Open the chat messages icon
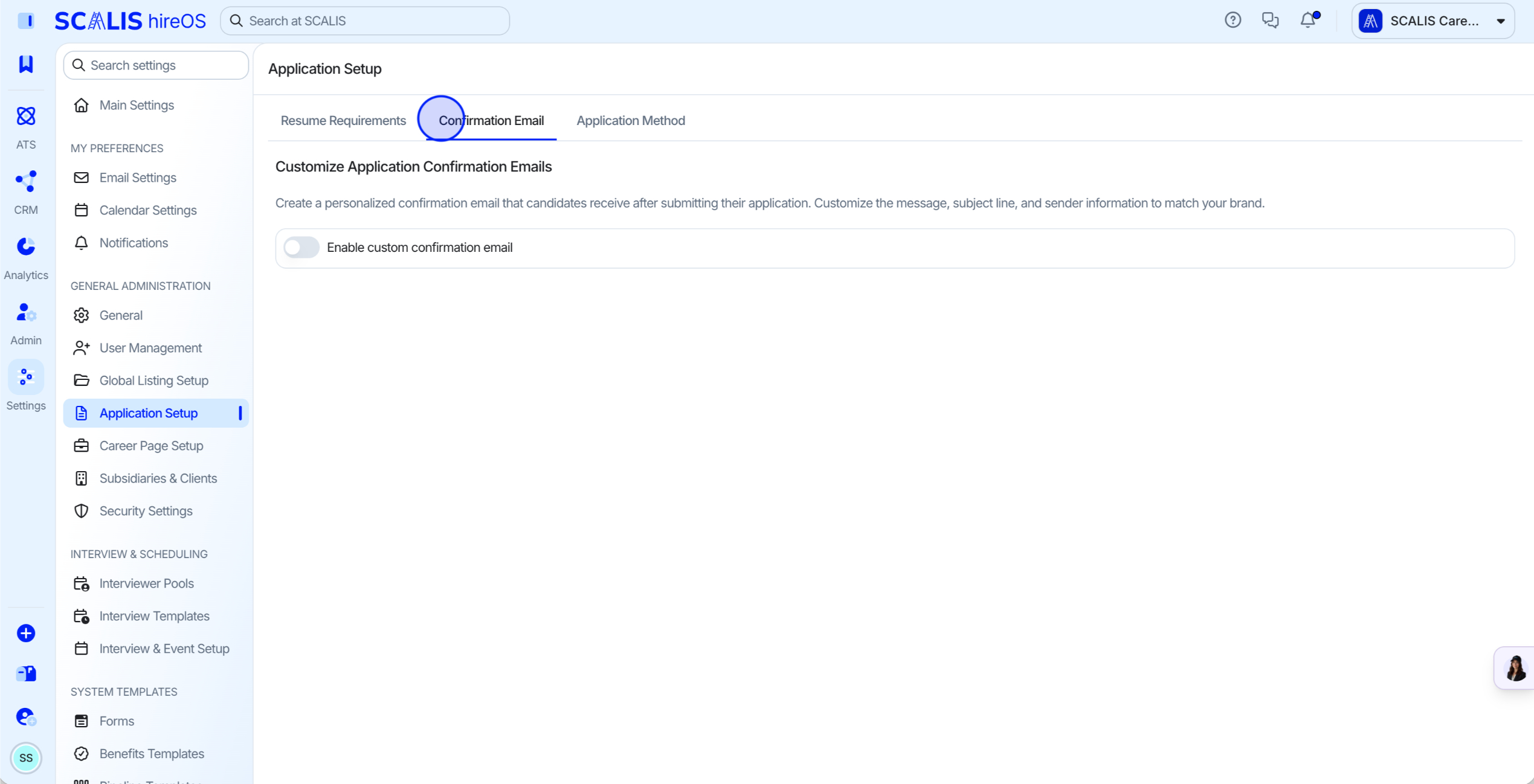1534x784 pixels. [1270, 21]
